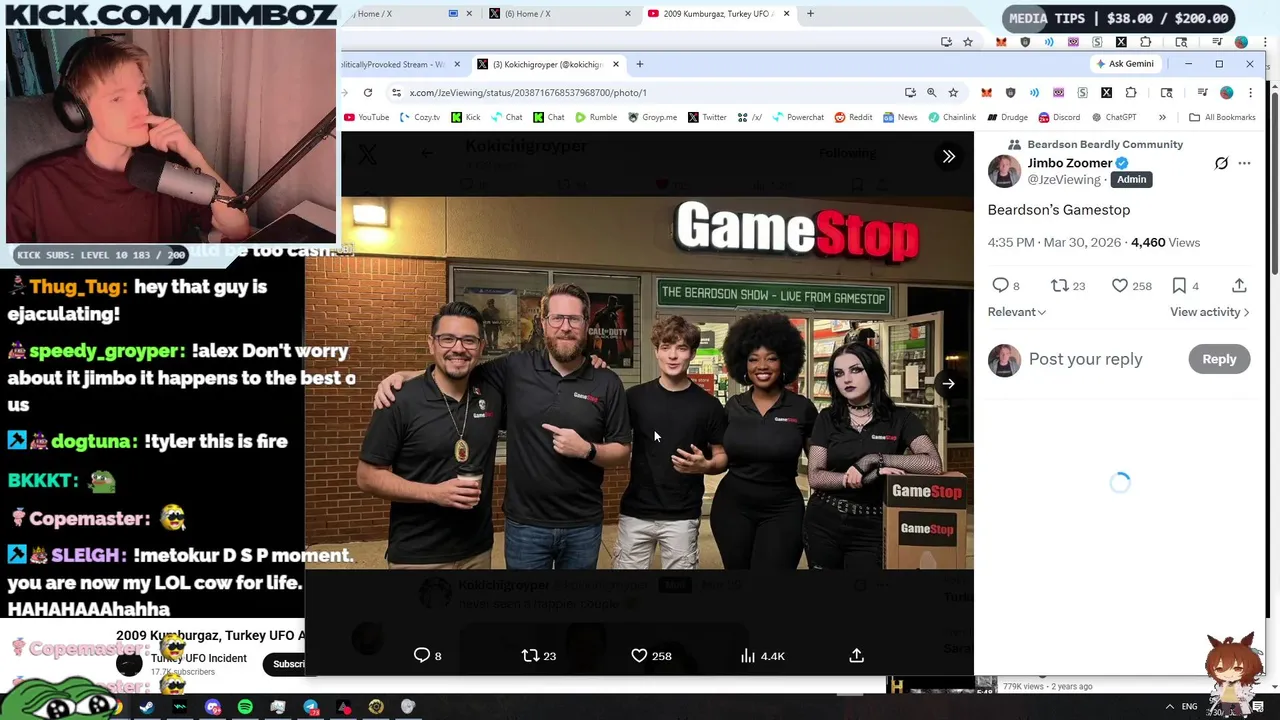Open tweet more options (three dots)
This screenshot has width=1280, height=720.
tap(1244, 163)
